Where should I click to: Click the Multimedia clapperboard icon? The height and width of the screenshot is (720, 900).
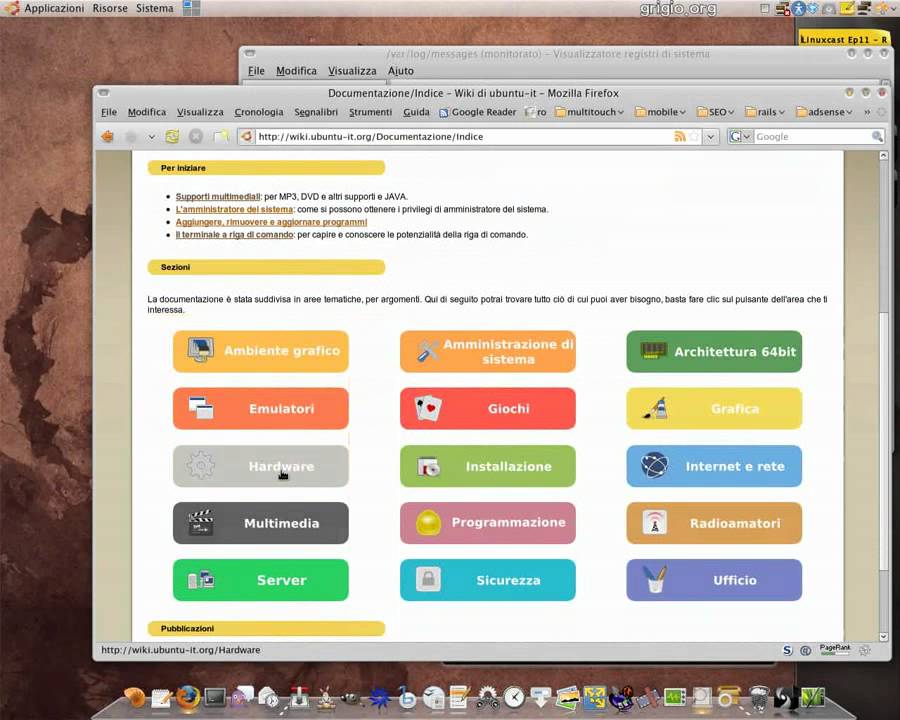pos(200,522)
